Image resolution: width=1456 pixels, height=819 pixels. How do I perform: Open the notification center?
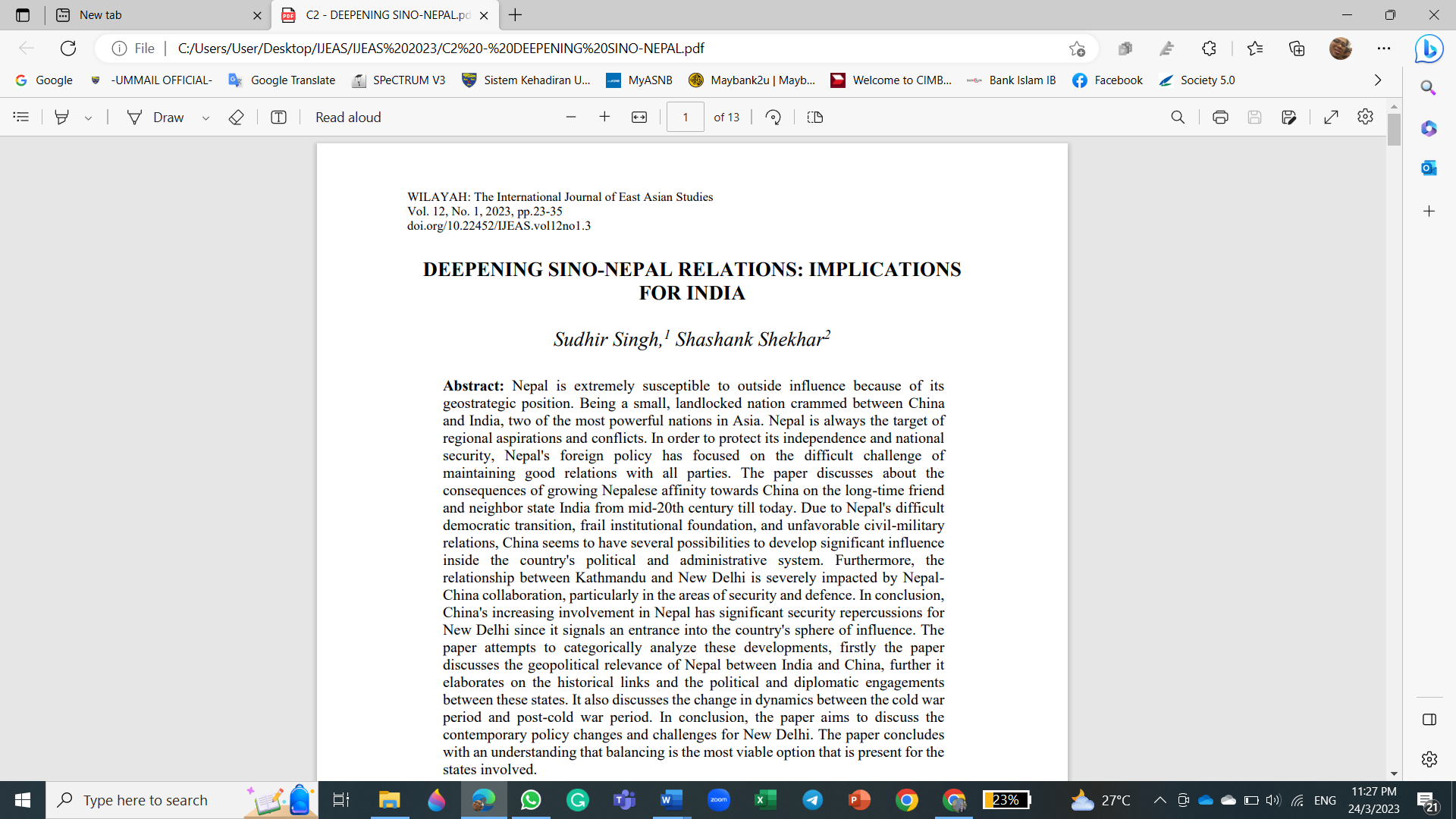1427,800
